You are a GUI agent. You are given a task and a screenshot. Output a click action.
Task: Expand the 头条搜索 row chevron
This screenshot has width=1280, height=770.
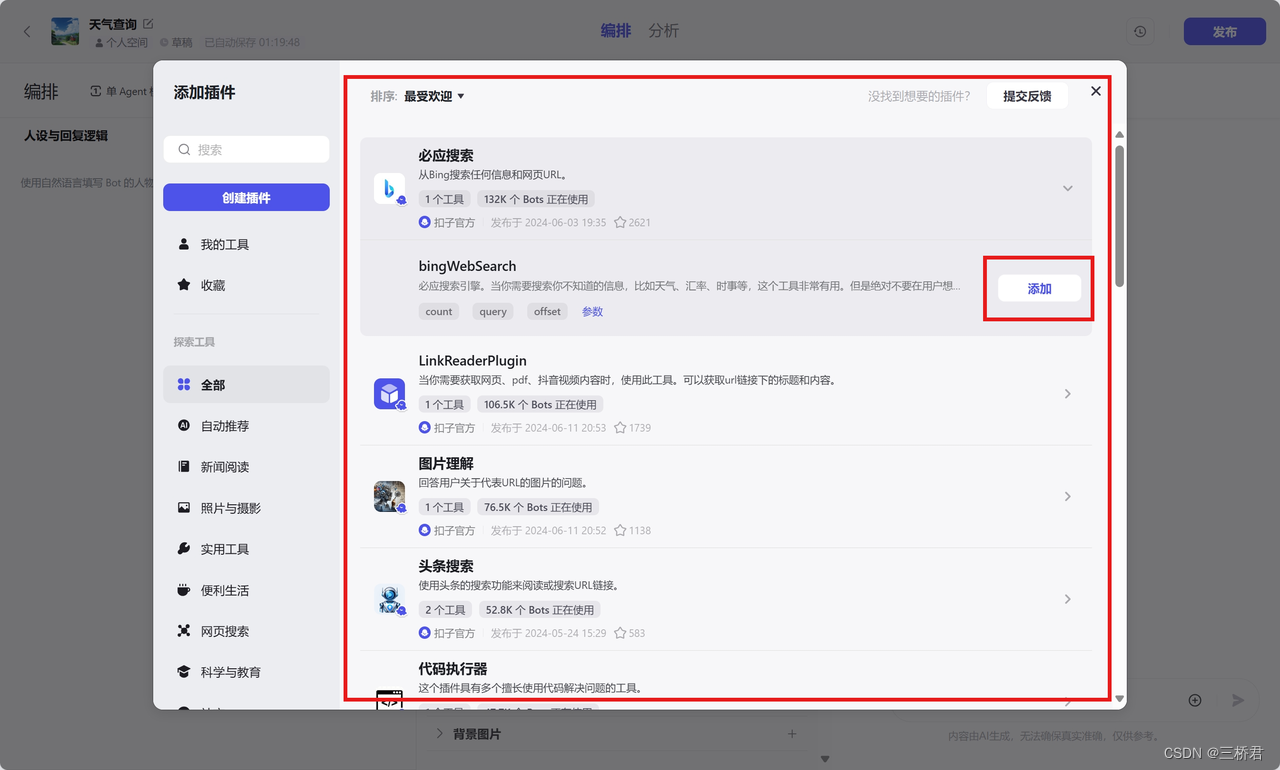pyautogui.click(x=1067, y=599)
